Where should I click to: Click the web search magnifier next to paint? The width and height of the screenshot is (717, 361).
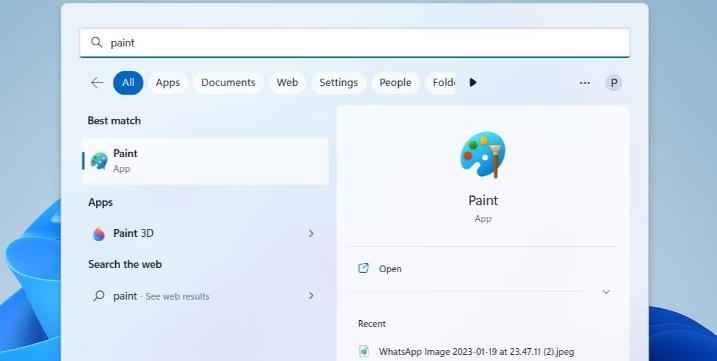(98, 296)
